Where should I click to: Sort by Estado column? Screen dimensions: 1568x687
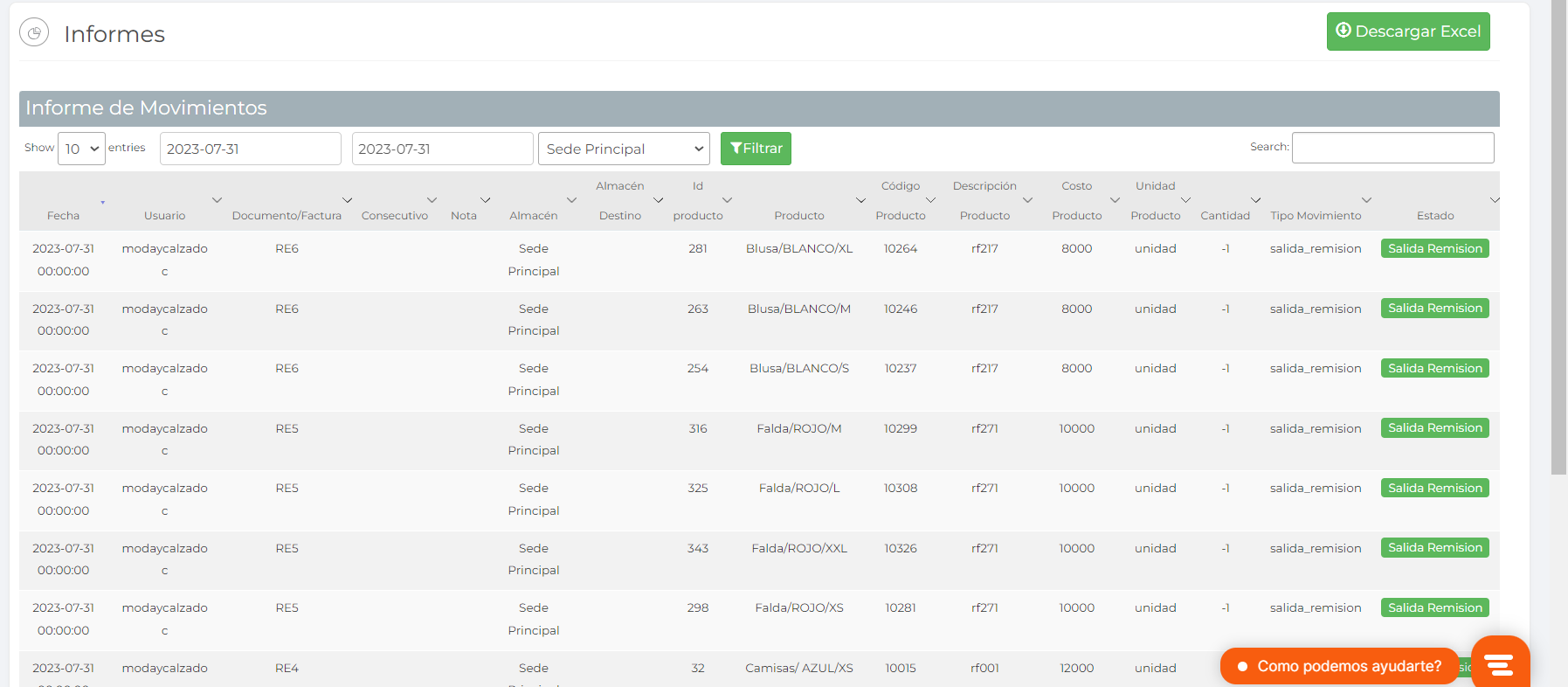1435,216
